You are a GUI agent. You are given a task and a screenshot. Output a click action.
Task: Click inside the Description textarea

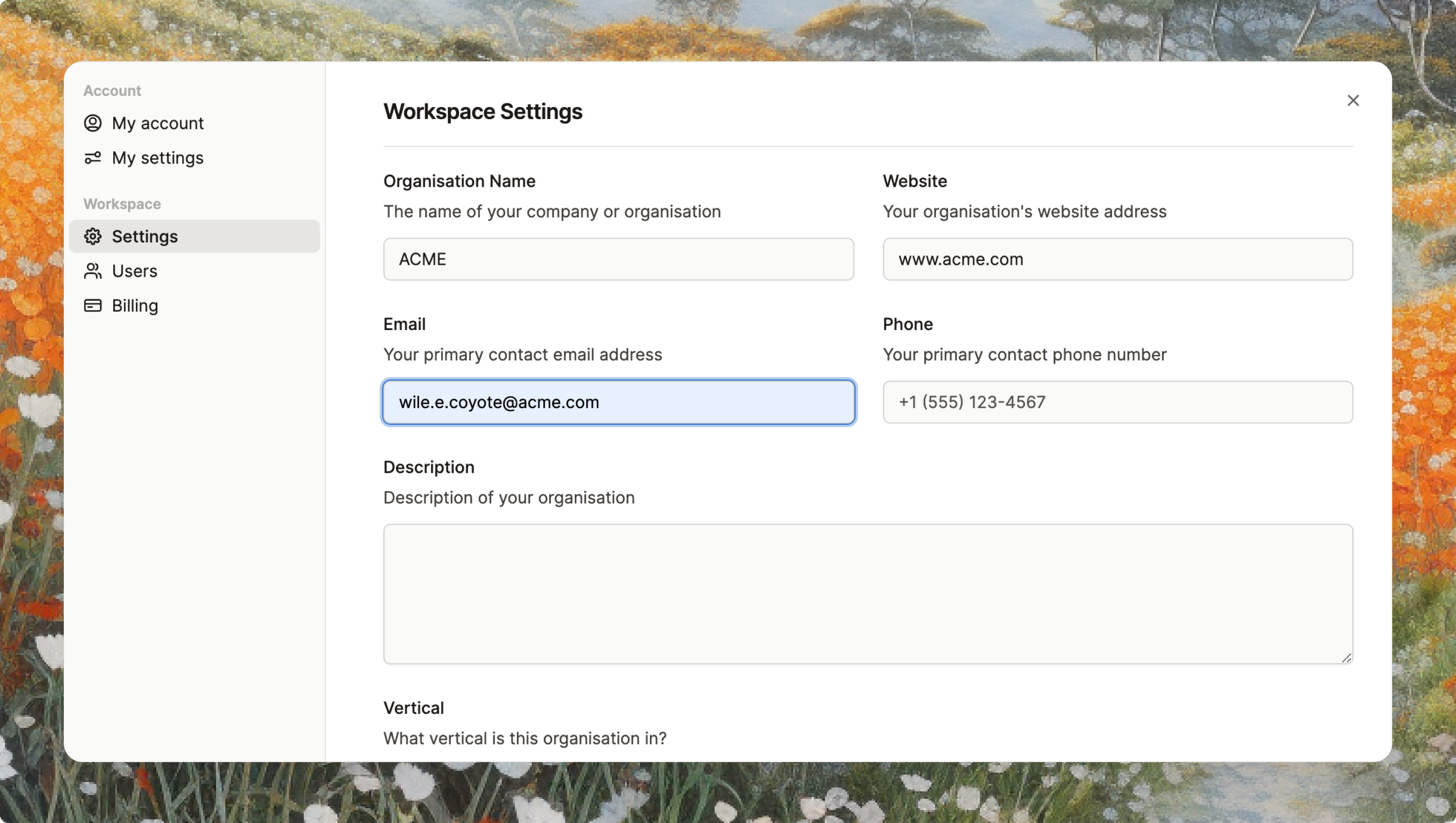[867, 593]
